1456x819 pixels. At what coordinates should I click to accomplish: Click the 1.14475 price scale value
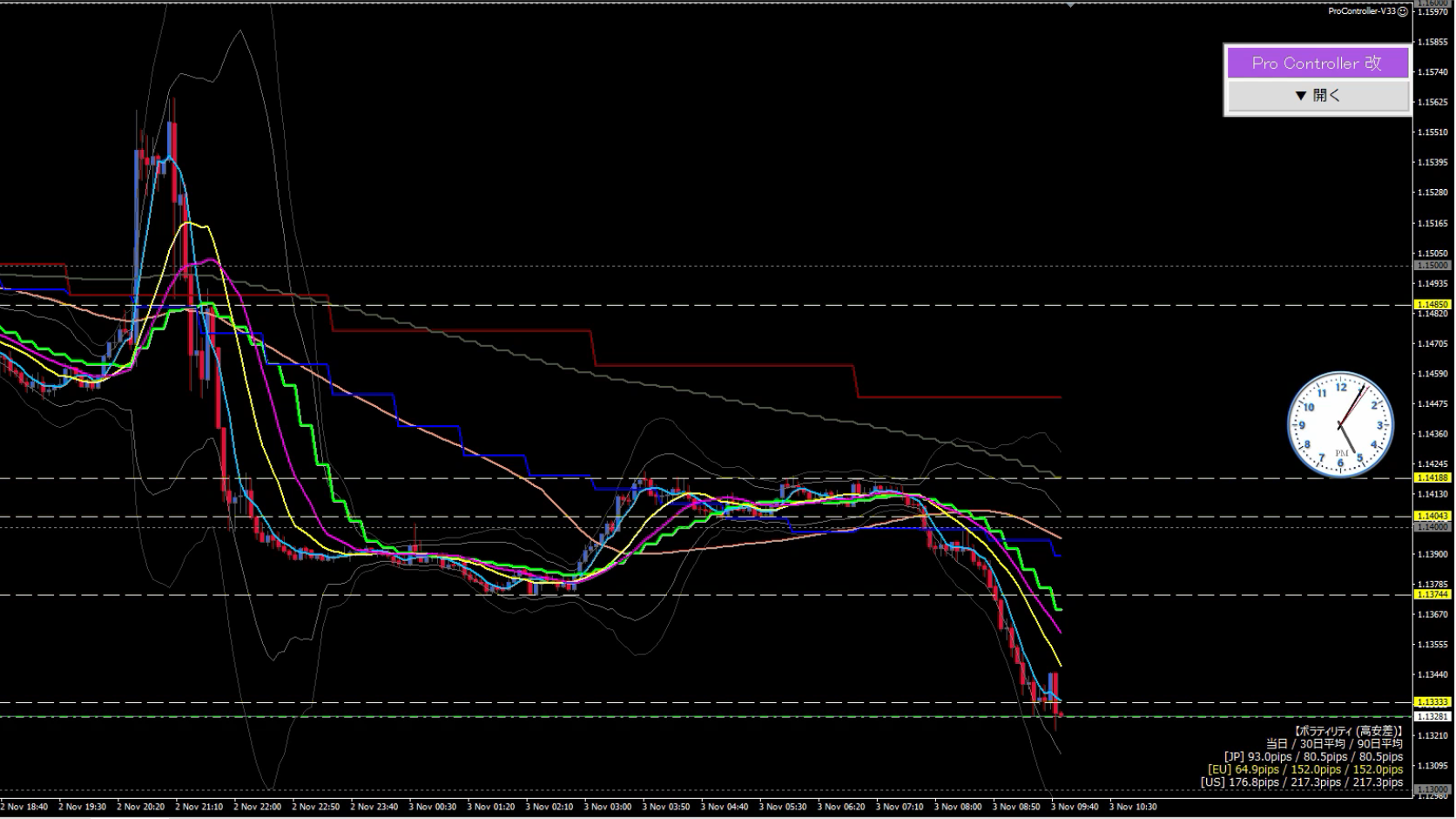[x=1433, y=403]
